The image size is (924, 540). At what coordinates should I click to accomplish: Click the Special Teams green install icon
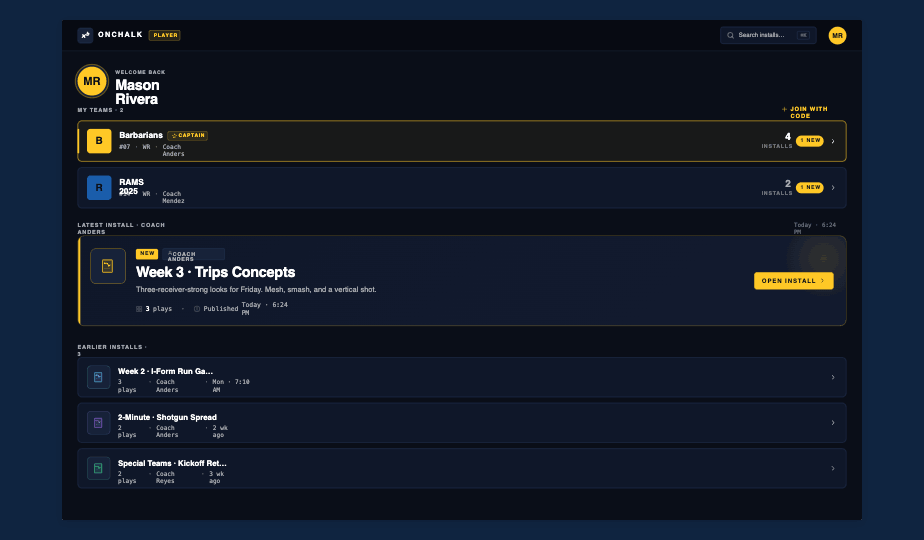98,468
